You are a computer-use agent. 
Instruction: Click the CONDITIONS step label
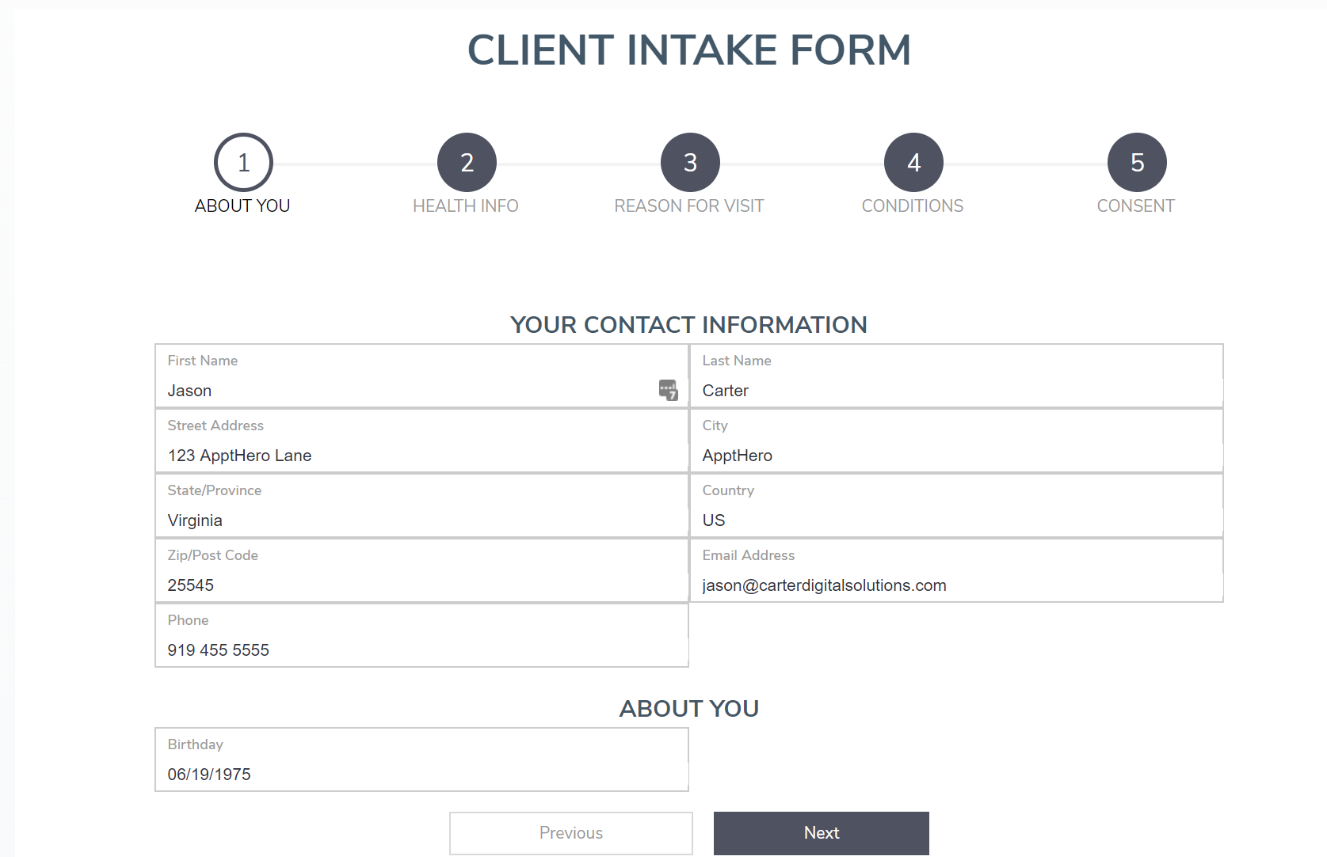tap(913, 206)
